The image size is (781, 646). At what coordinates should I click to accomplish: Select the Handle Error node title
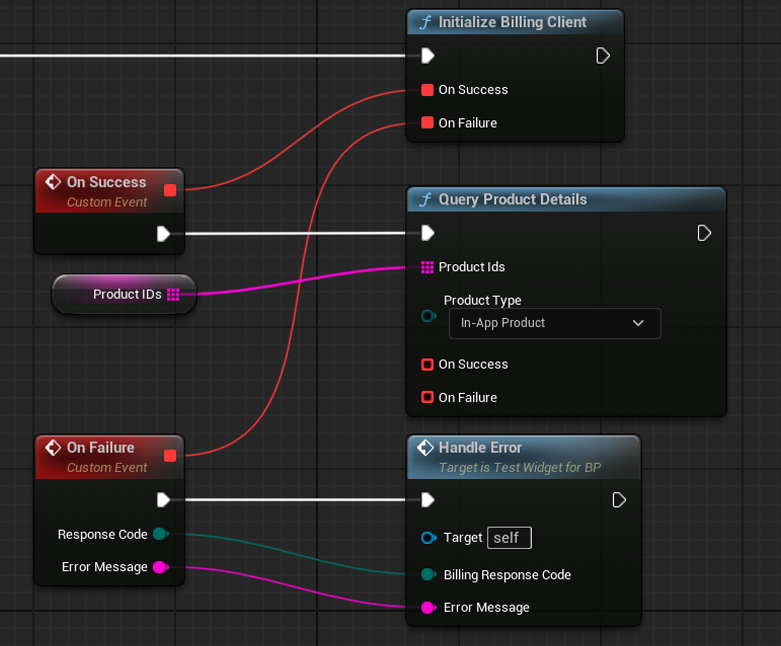pos(480,447)
